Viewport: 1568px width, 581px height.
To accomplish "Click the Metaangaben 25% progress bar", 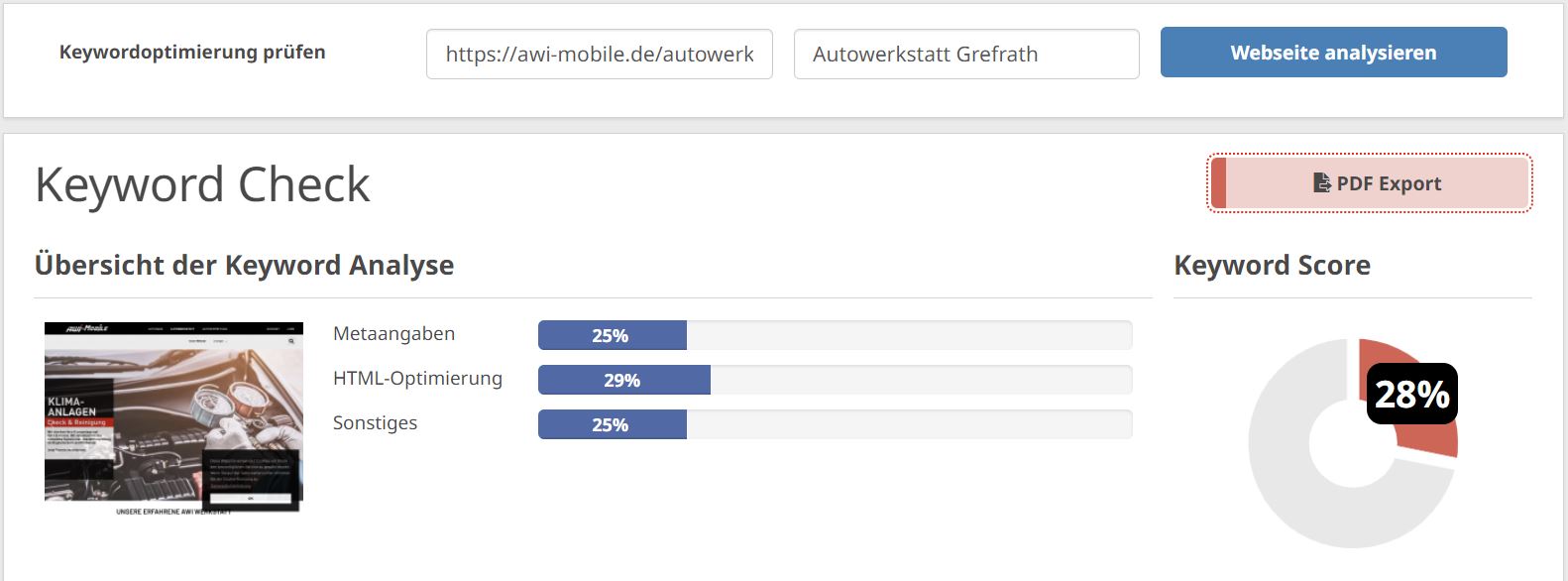I will 835,335.
